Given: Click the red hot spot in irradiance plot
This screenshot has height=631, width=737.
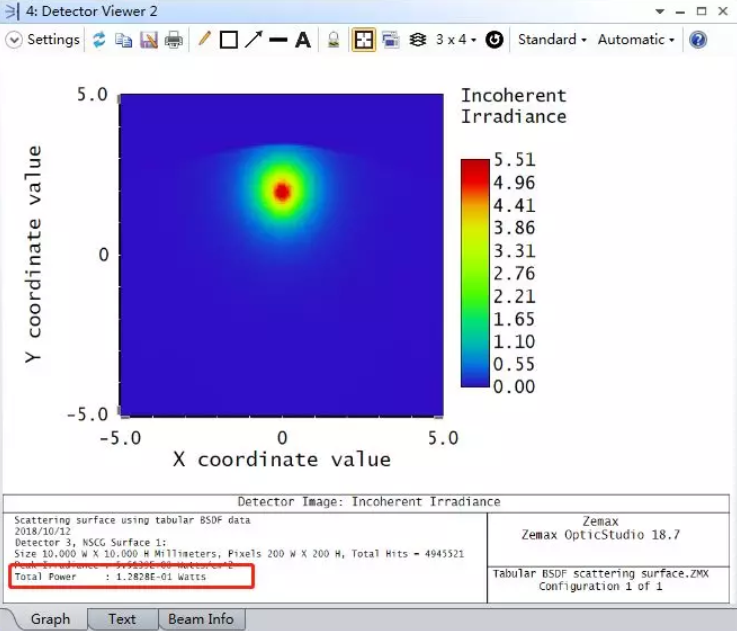Looking at the screenshot, I should click(282, 191).
